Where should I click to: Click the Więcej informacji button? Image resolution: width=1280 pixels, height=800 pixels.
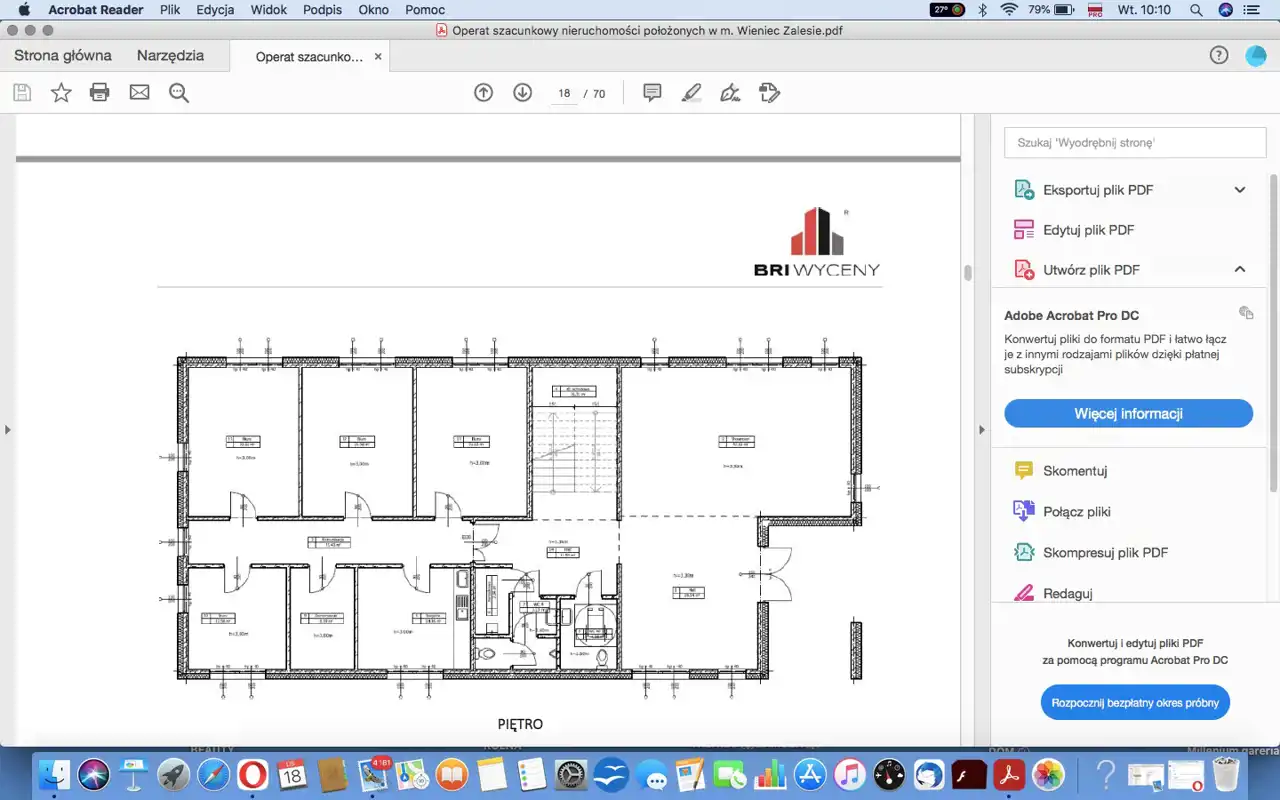pyautogui.click(x=1128, y=413)
